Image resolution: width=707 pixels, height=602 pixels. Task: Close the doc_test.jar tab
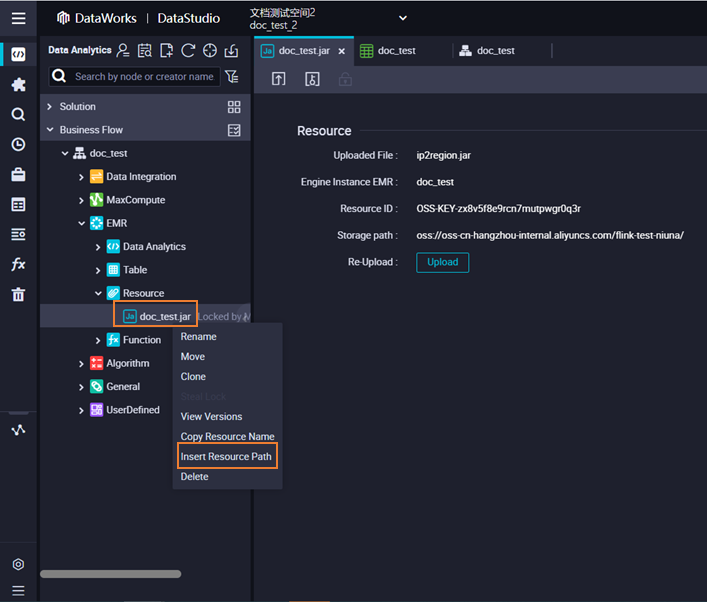tap(341, 51)
